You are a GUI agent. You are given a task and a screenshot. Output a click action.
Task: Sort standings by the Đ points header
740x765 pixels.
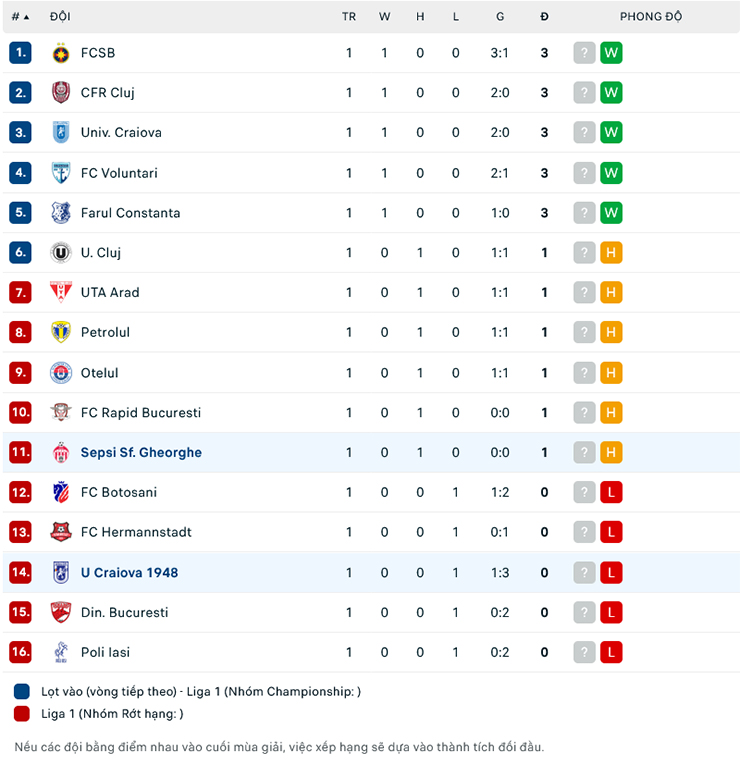544,16
